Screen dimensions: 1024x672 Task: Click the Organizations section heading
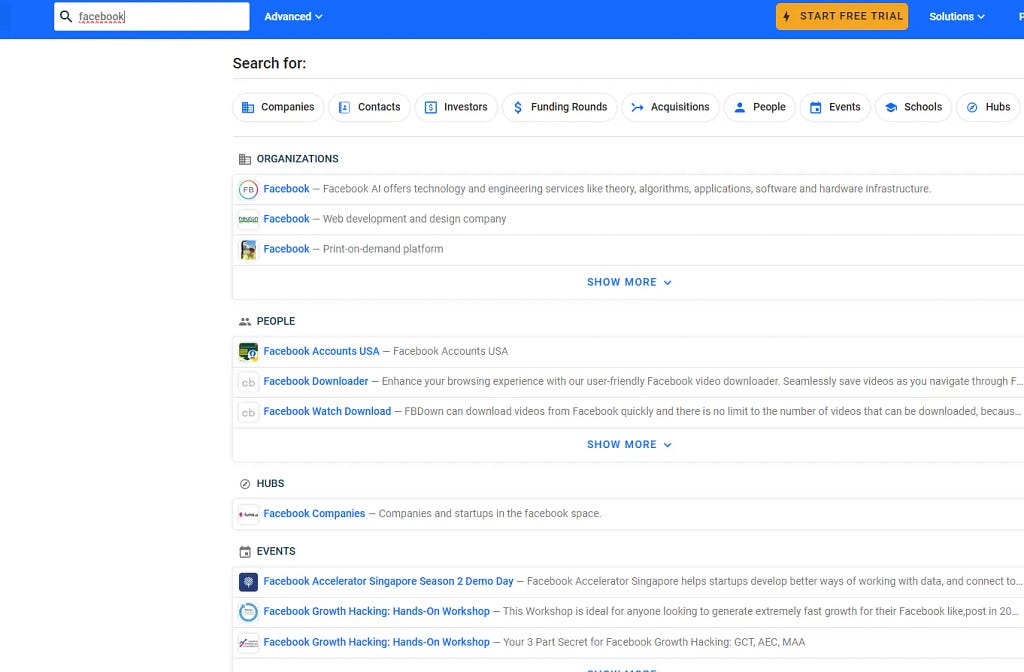point(297,159)
